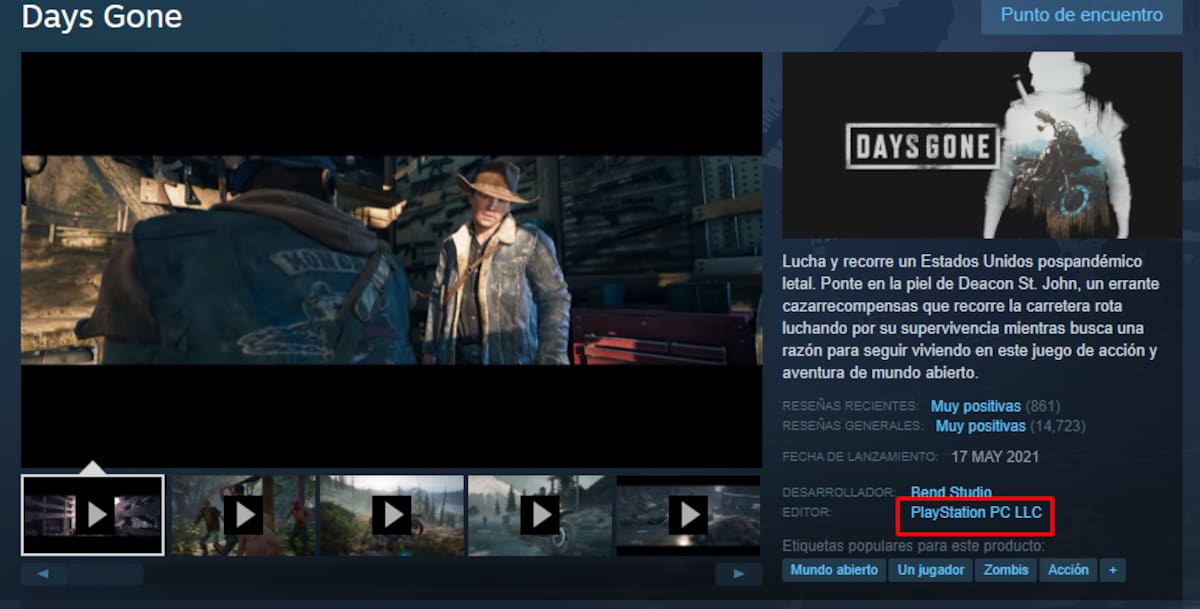Click the plus button to add tags
Screen dimensions: 1200x609
pos(1112,570)
